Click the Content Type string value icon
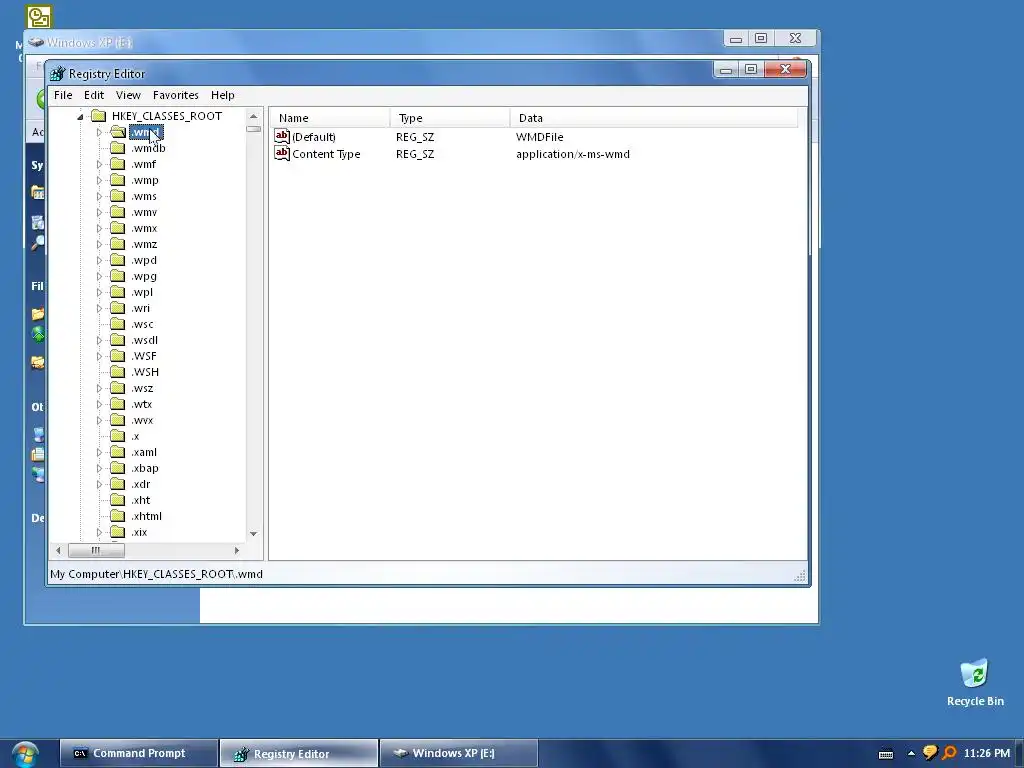1024x768 pixels. pyautogui.click(x=282, y=153)
